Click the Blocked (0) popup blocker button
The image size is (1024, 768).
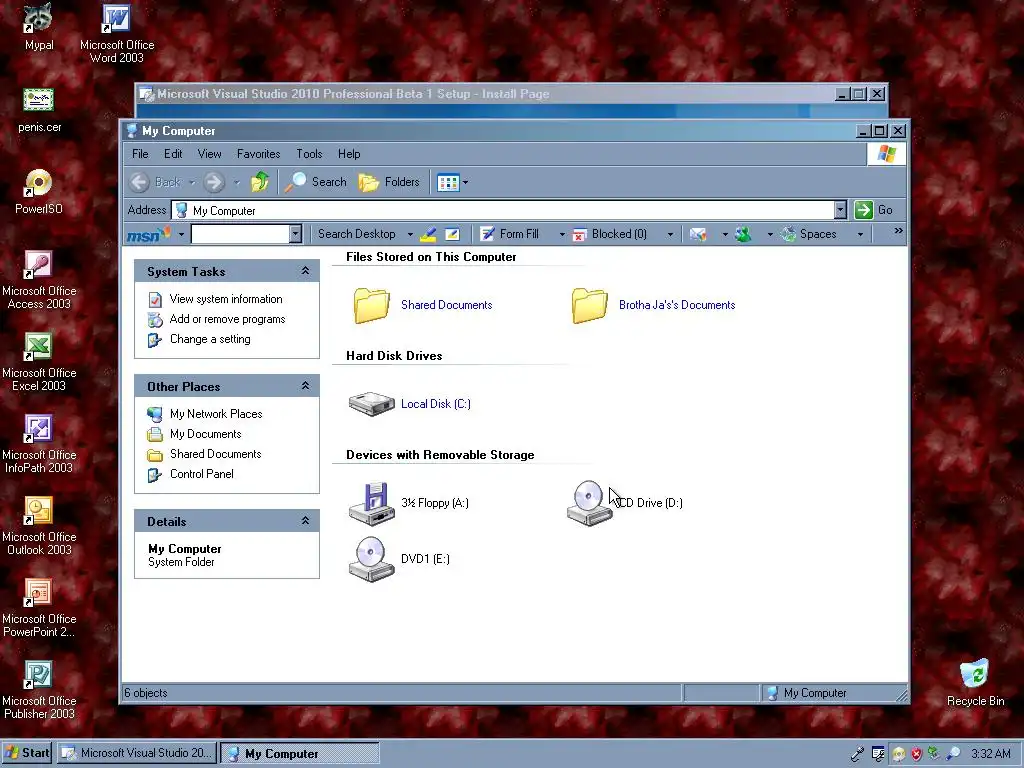(x=610, y=234)
